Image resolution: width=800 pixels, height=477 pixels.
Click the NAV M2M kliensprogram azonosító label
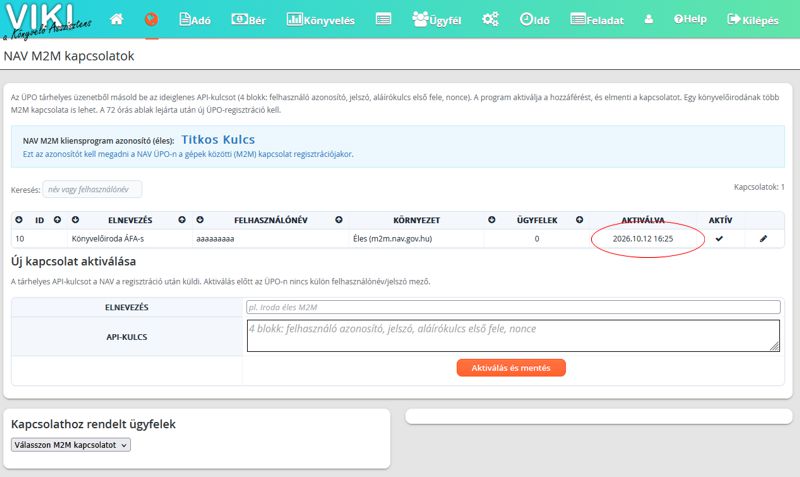click(98, 141)
